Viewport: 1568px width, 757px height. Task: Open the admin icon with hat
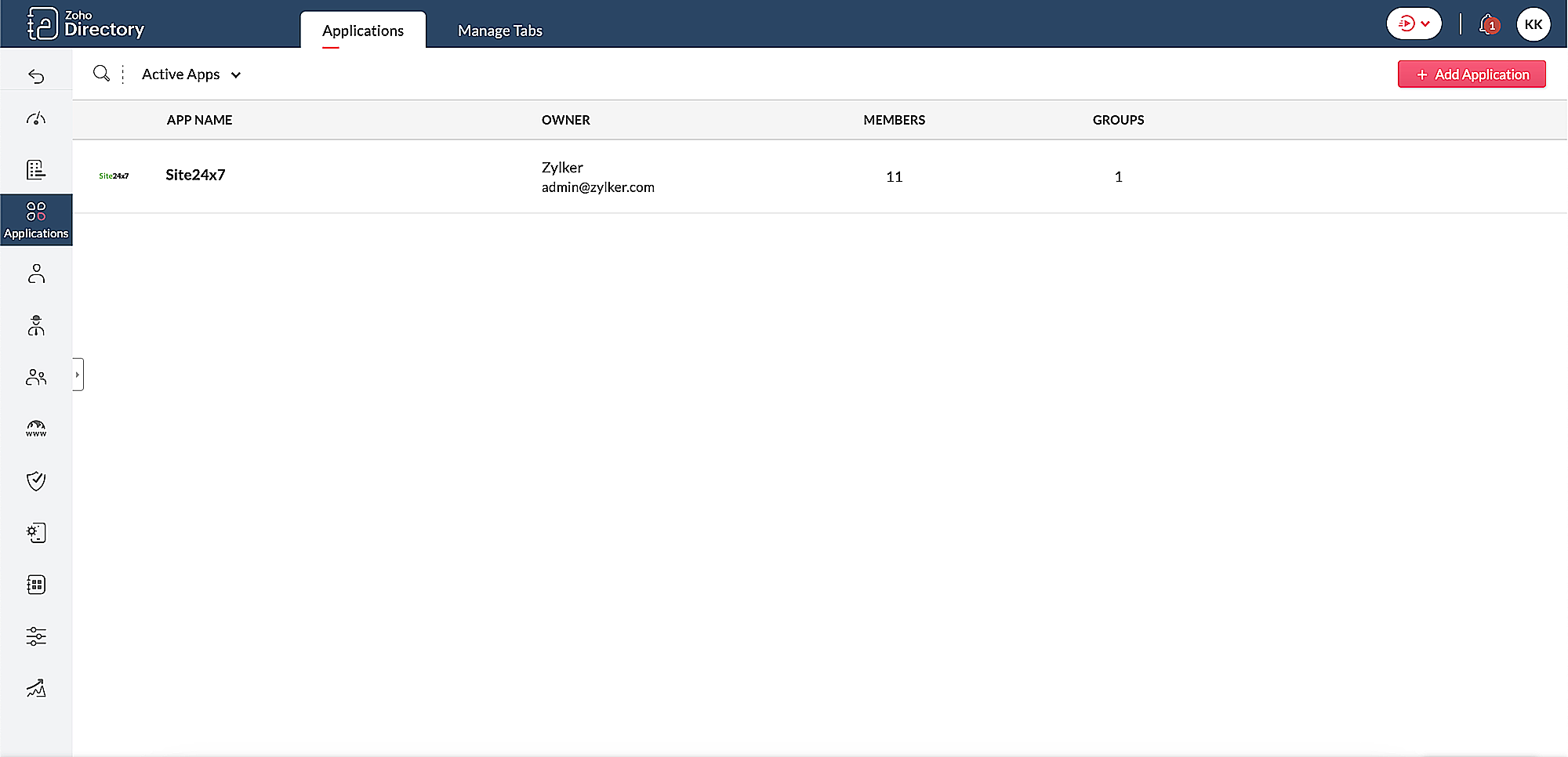pyautogui.click(x=36, y=325)
